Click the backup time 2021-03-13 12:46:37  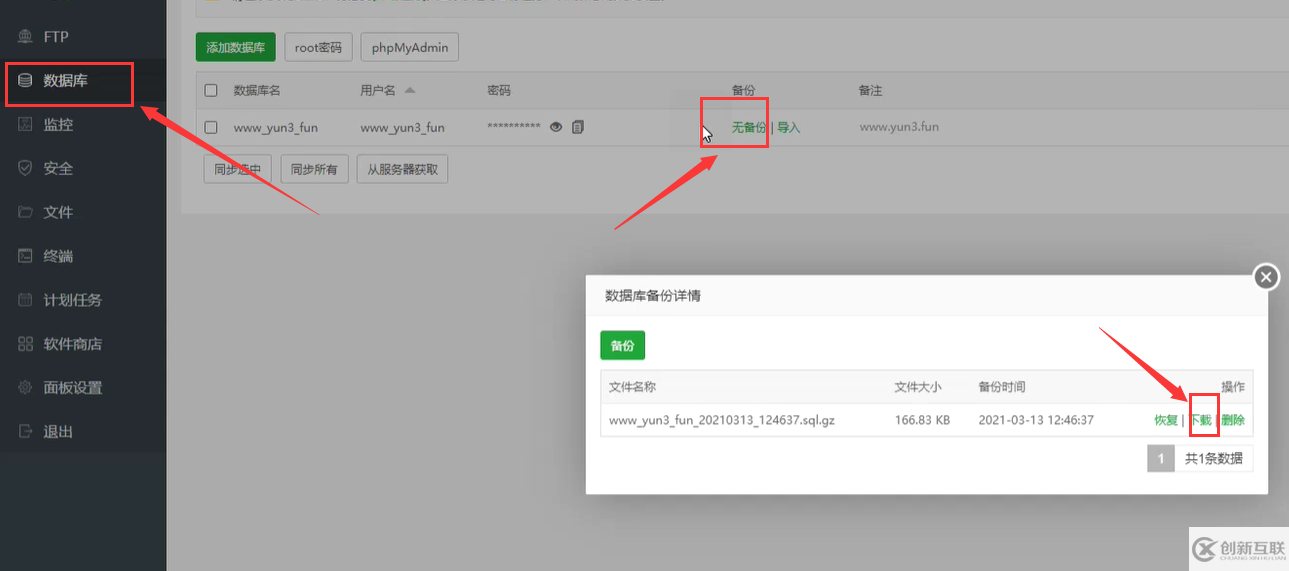click(x=1036, y=420)
